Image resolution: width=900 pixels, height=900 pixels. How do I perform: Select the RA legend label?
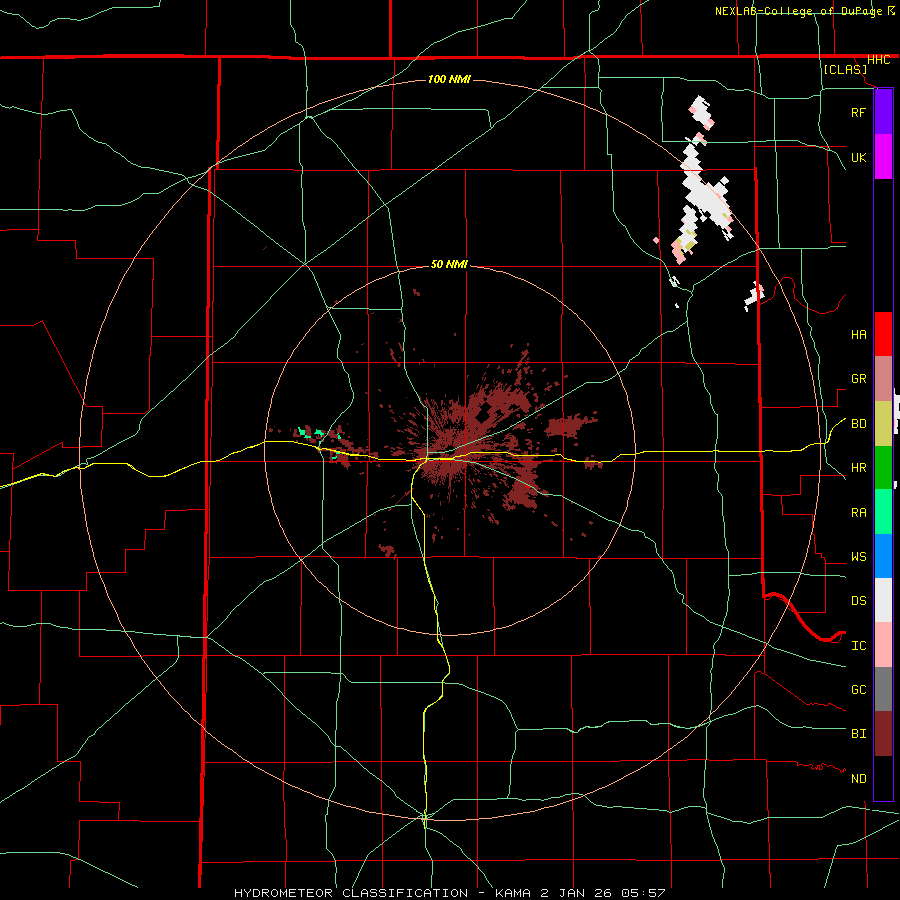coord(858,513)
